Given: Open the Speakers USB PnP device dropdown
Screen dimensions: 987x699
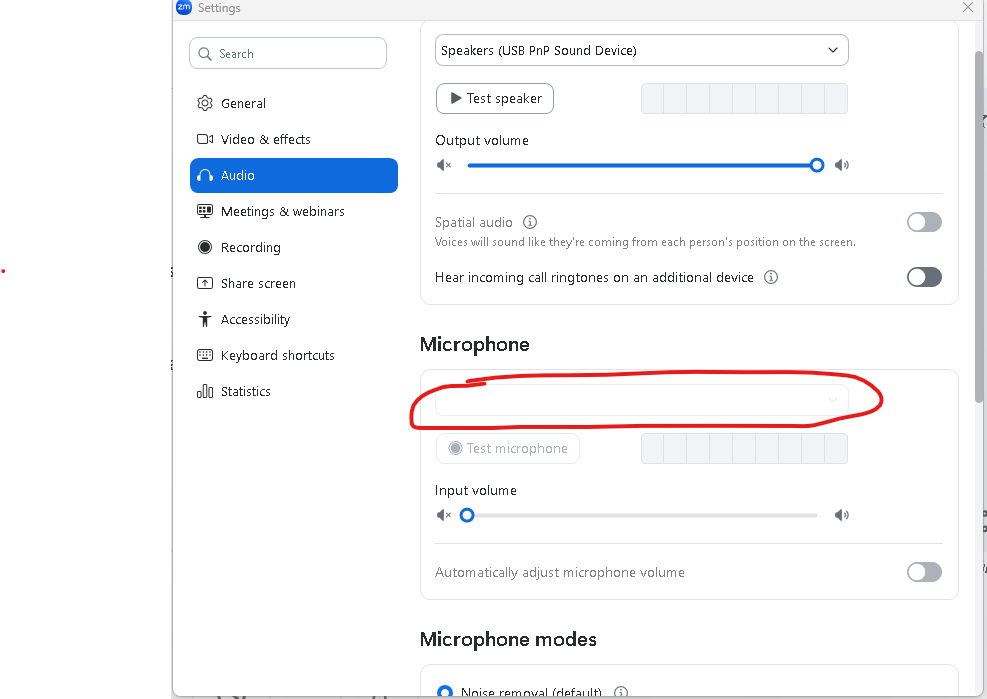Looking at the screenshot, I should coord(641,50).
